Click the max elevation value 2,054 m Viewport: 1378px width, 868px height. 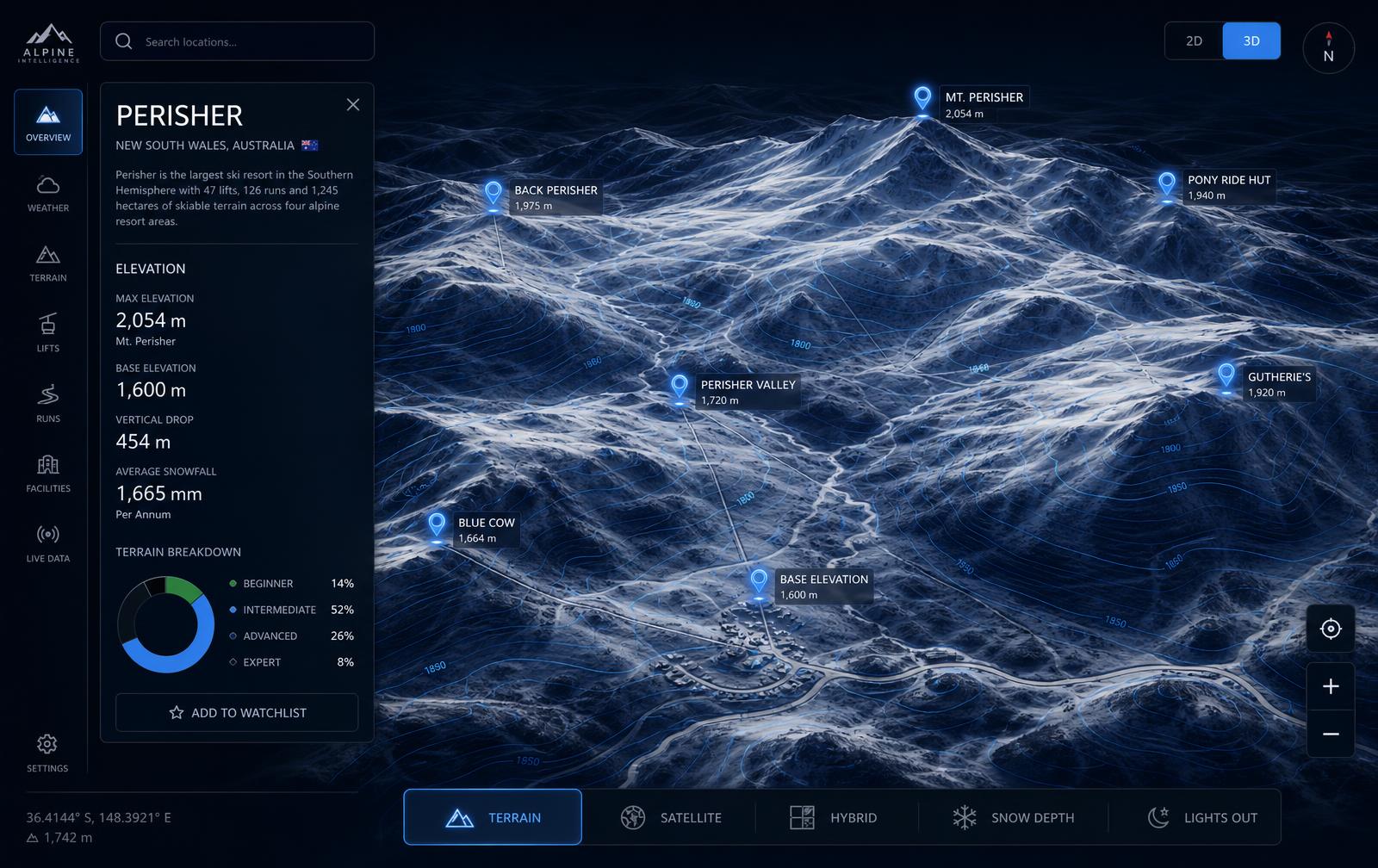click(151, 320)
